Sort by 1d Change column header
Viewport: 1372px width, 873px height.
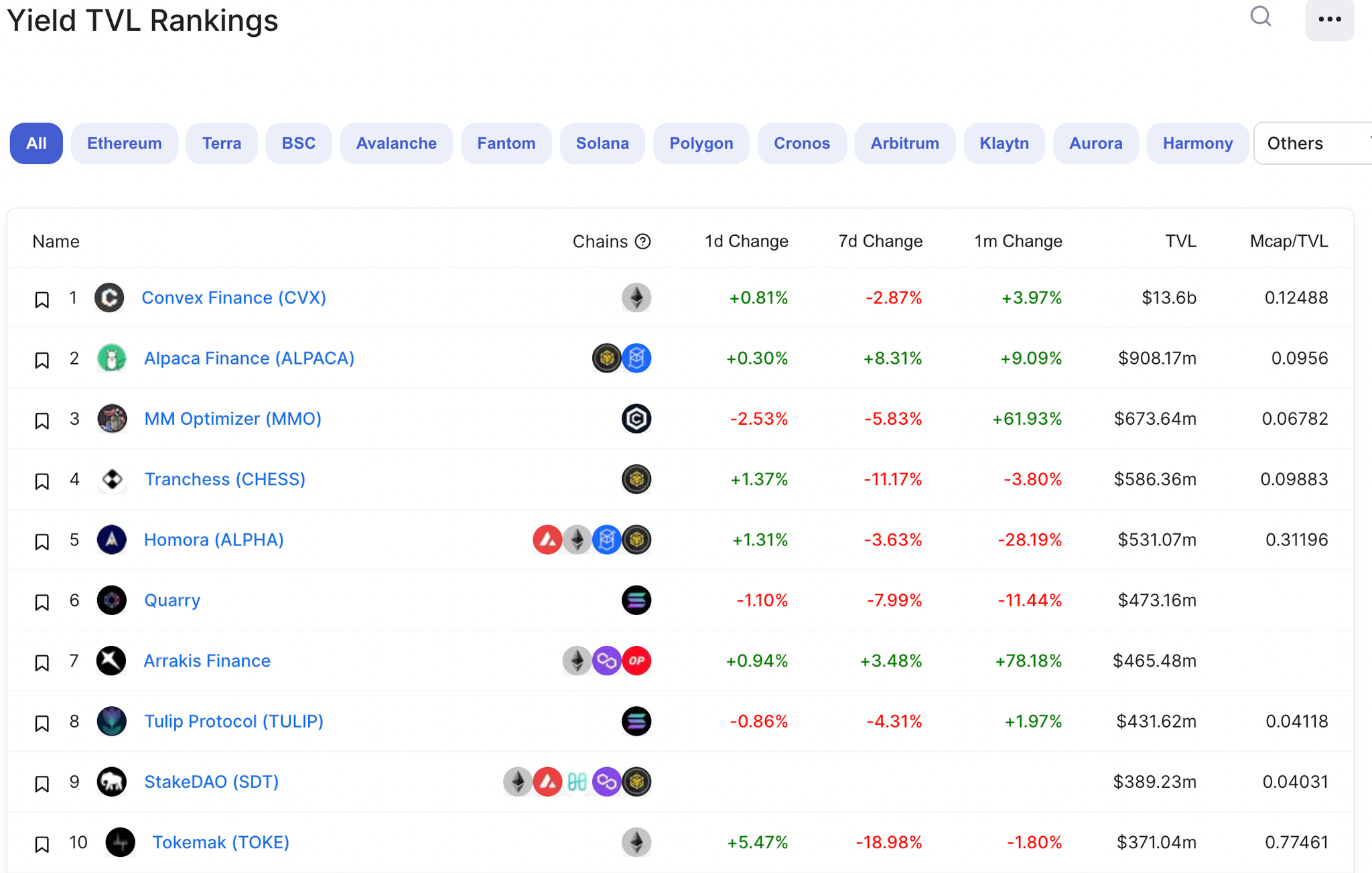click(x=746, y=241)
